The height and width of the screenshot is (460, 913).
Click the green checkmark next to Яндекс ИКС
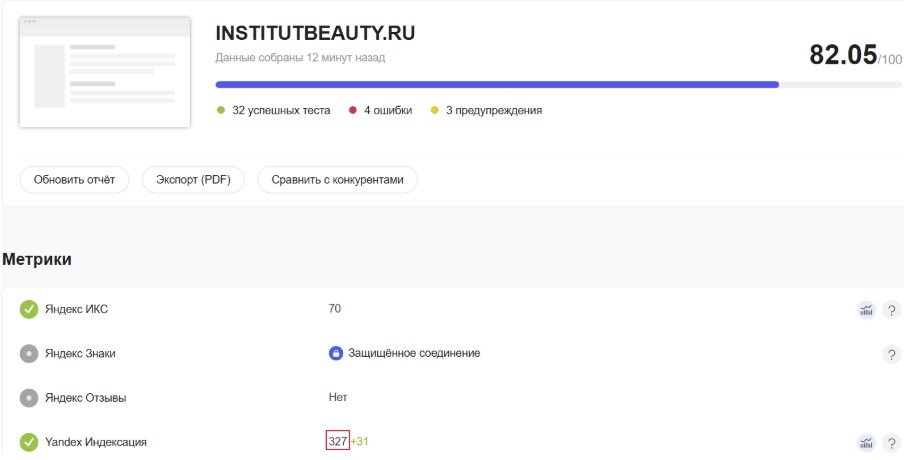click(29, 309)
